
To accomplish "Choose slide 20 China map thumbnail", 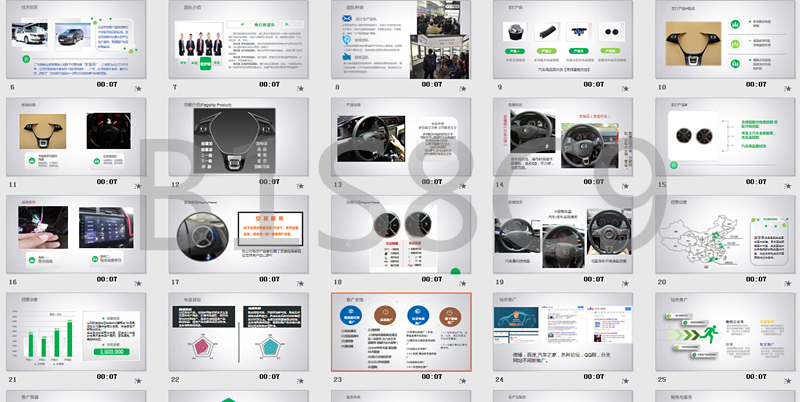I will [725, 234].
